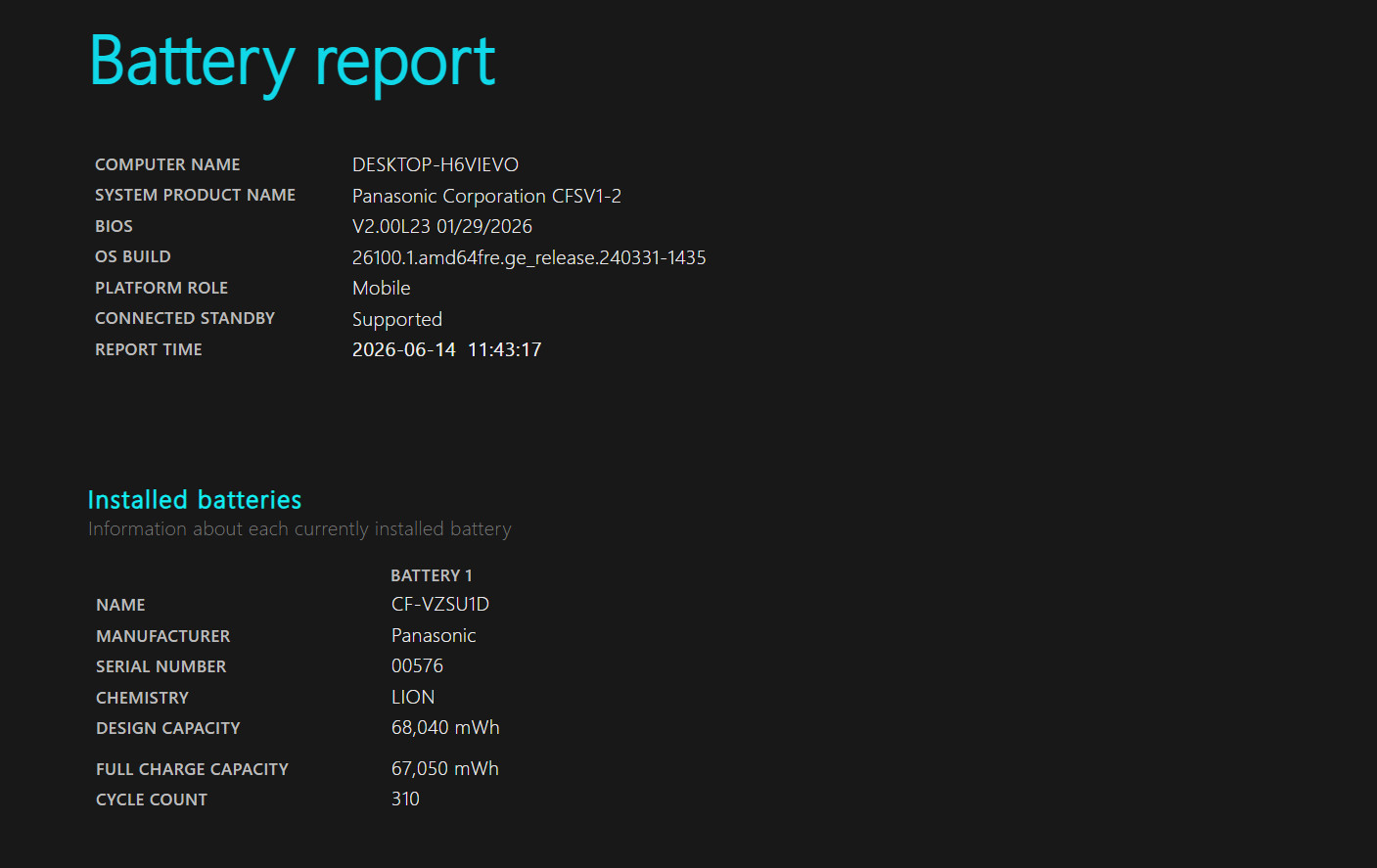Select the SYSTEM PRODUCT NAME label
Image resolution: width=1377 pixels, height=868 pixels.
(x=195, y=195)
